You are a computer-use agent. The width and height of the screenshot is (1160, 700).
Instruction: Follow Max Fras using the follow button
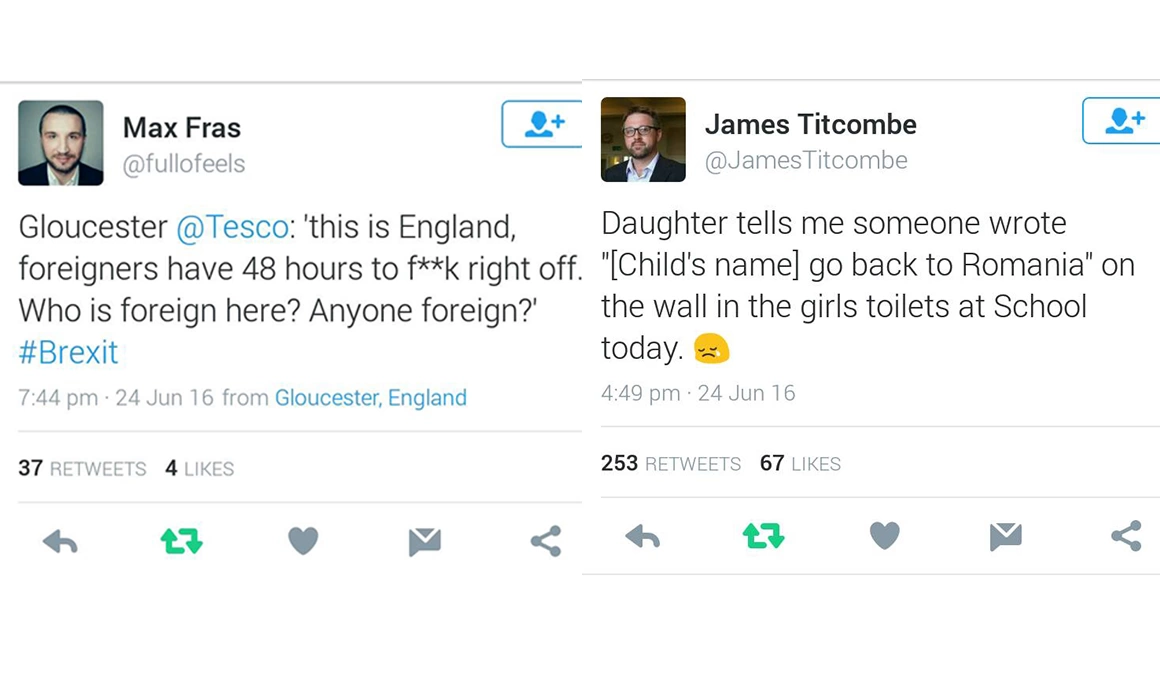pos(542,124)
